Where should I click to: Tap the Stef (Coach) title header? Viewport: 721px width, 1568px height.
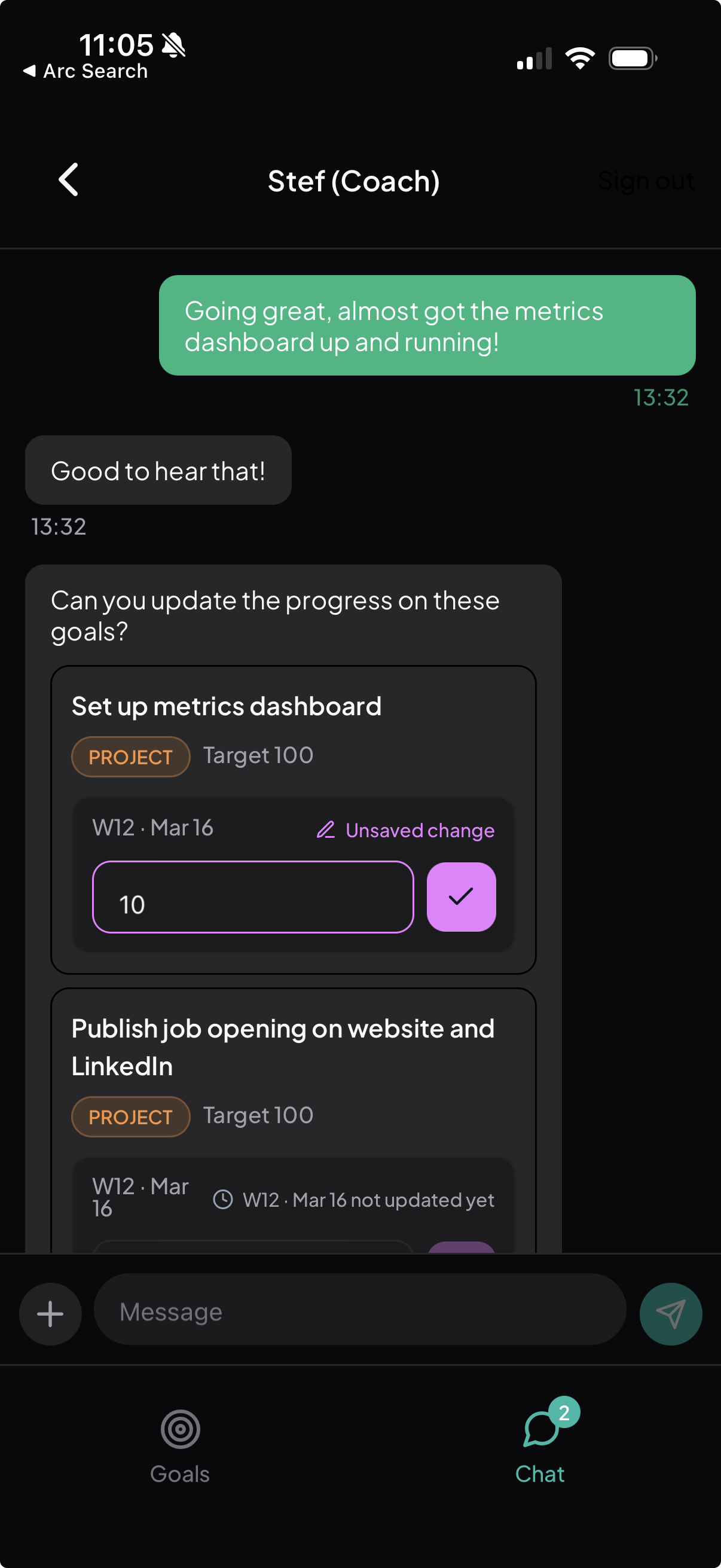355,181
